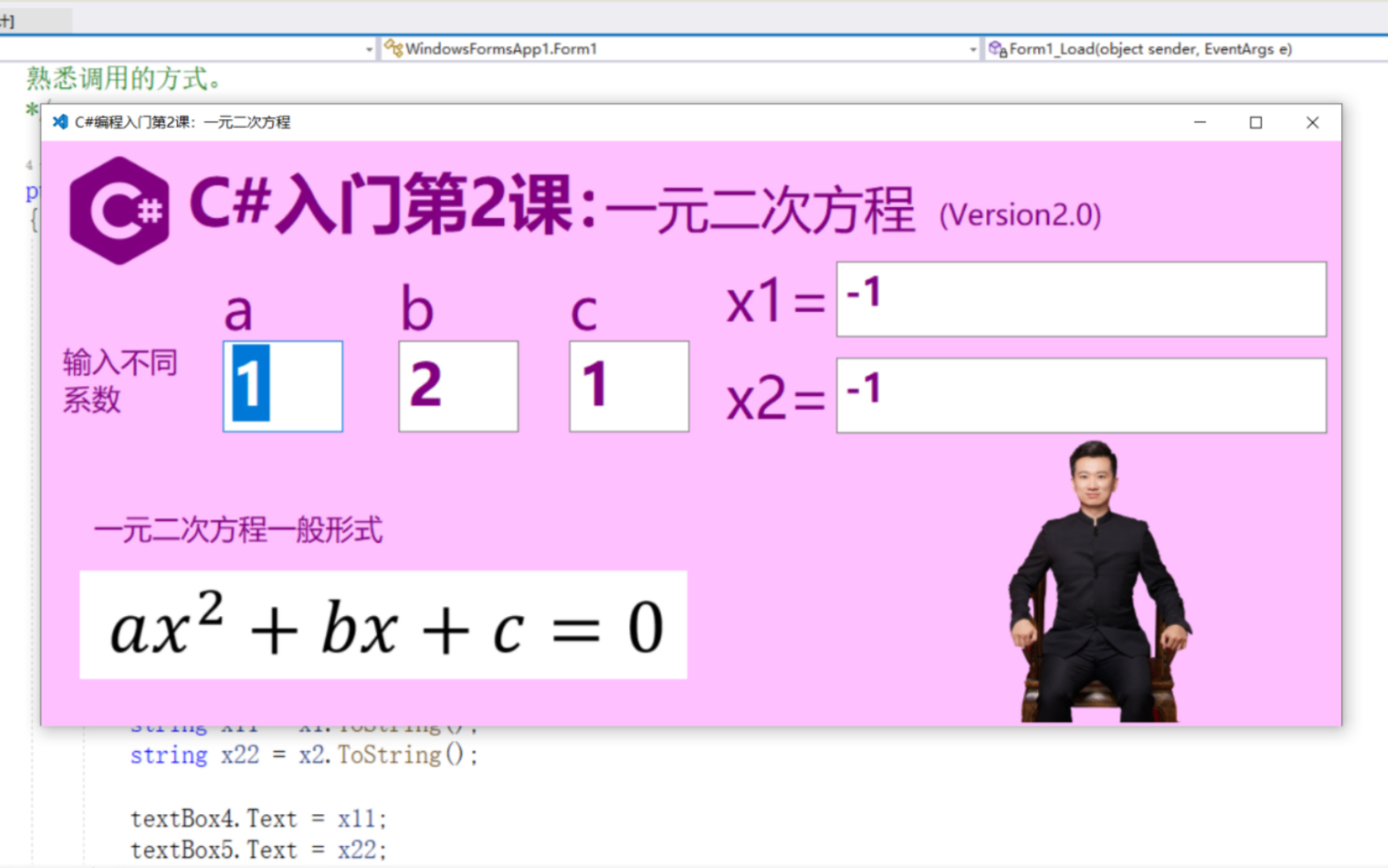Close the quadratic equation form window
This screenshot has width=1388, height=868.
click(1312, 122)
